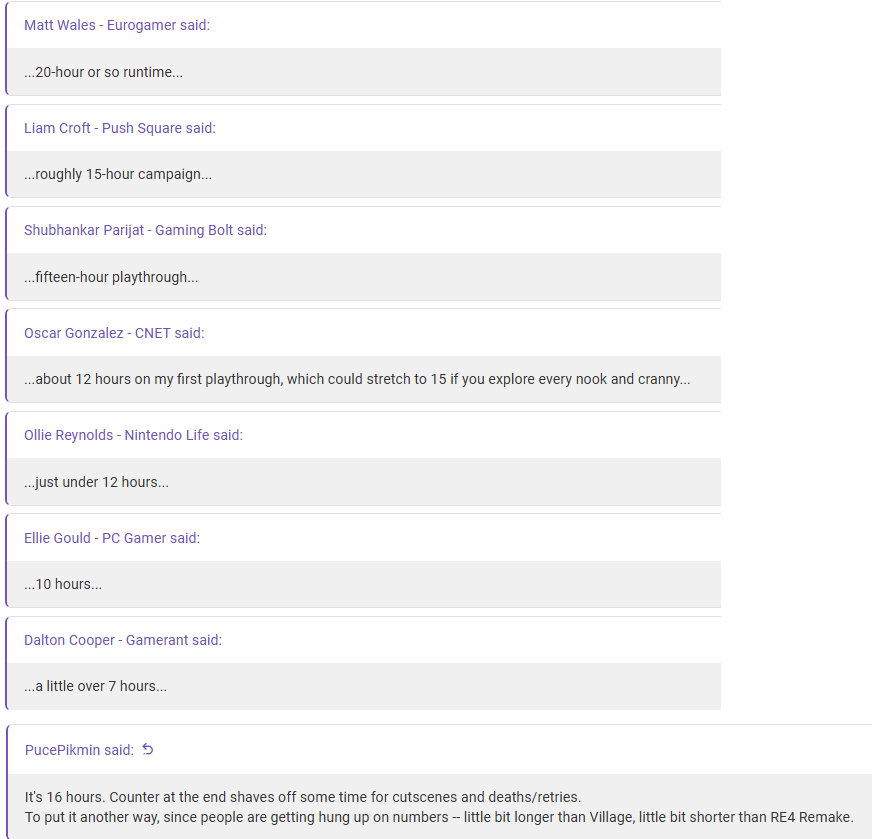872x839 pixels.
Task: Click the "10 hours" quote body
Action: (63, 584)
